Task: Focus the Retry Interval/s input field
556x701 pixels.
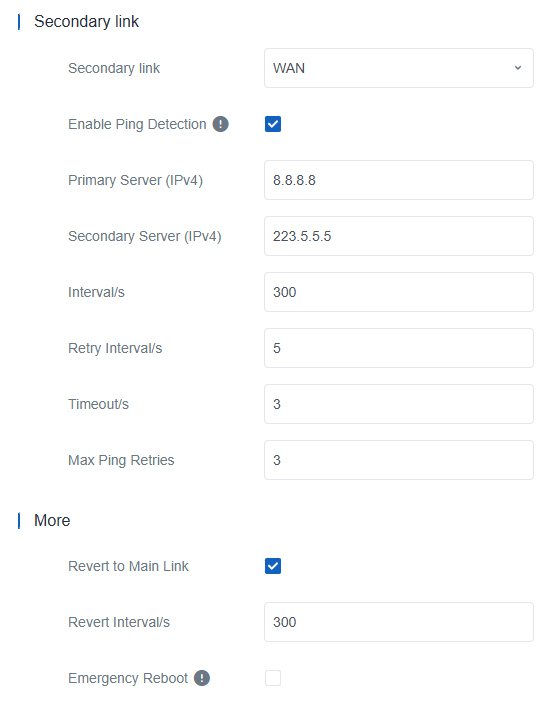Action: [399, 348]
